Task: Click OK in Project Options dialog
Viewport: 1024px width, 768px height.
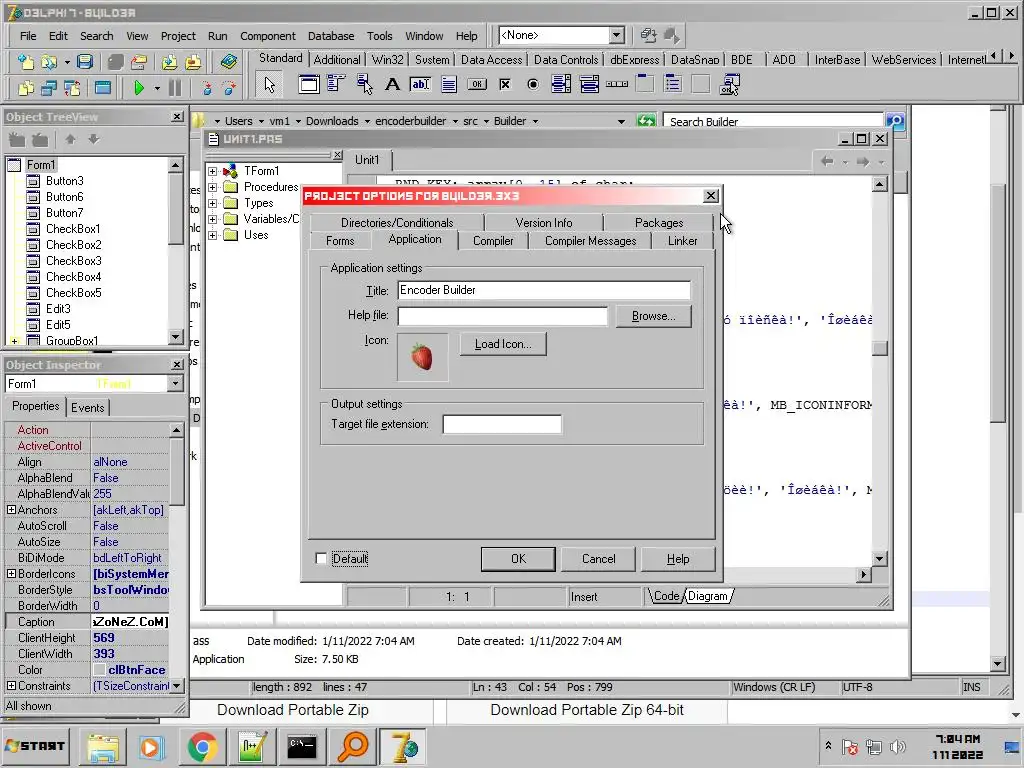Action: pos(519,559)
